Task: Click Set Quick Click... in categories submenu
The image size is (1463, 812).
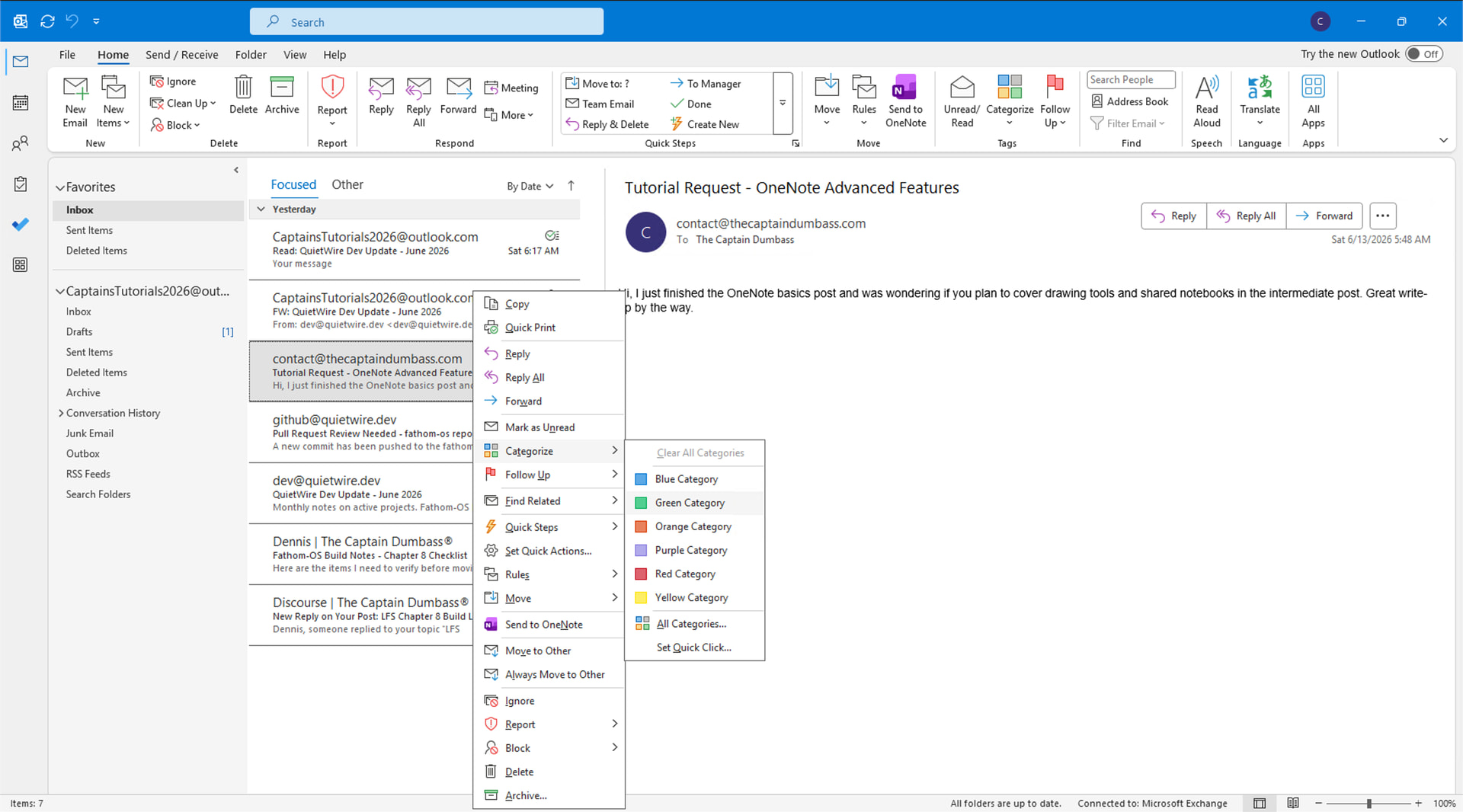Action: (x=695, y=647)
